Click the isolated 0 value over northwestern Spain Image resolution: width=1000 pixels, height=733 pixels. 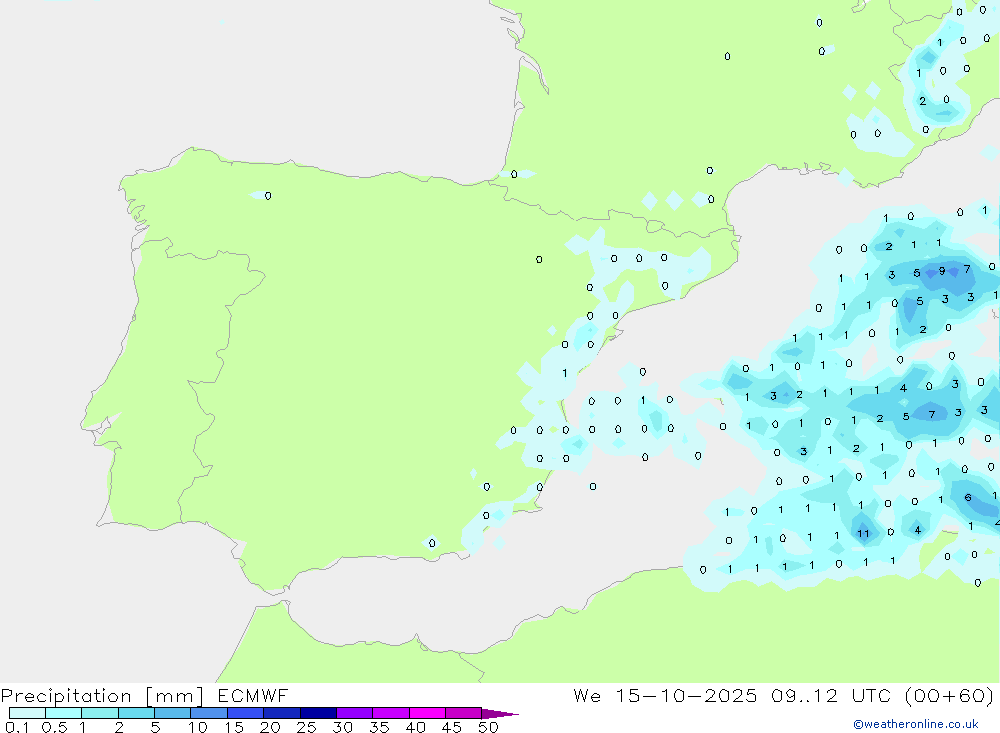click(267, 196)
